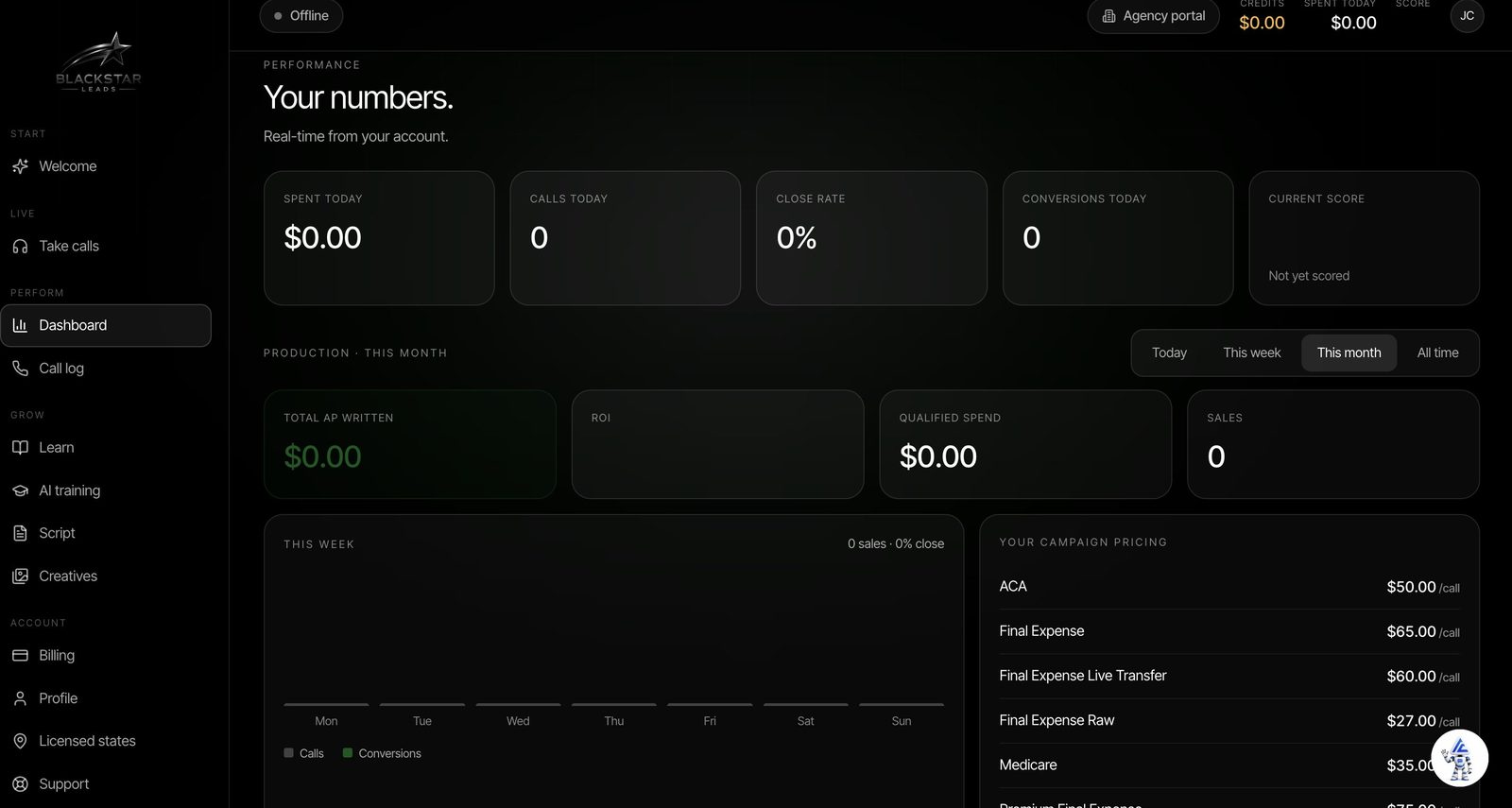
Task: Switch production range to This week
Action: pos(1252,352)
